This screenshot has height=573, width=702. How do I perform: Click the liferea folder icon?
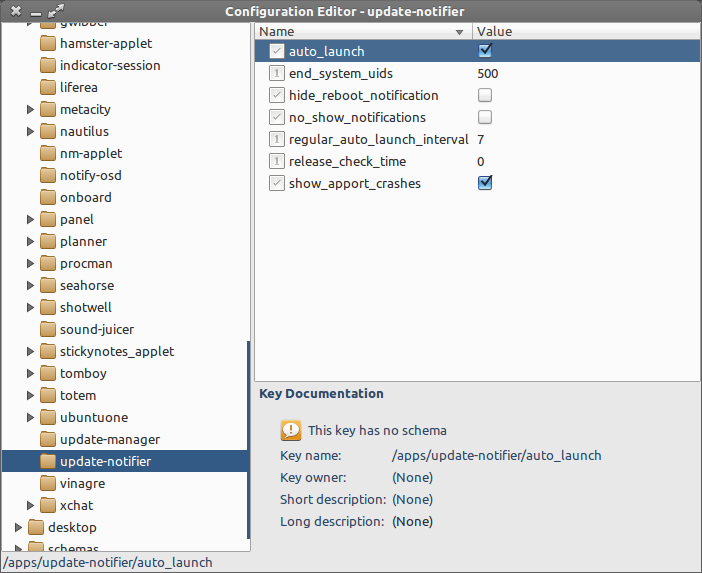(x=47, y=87)
